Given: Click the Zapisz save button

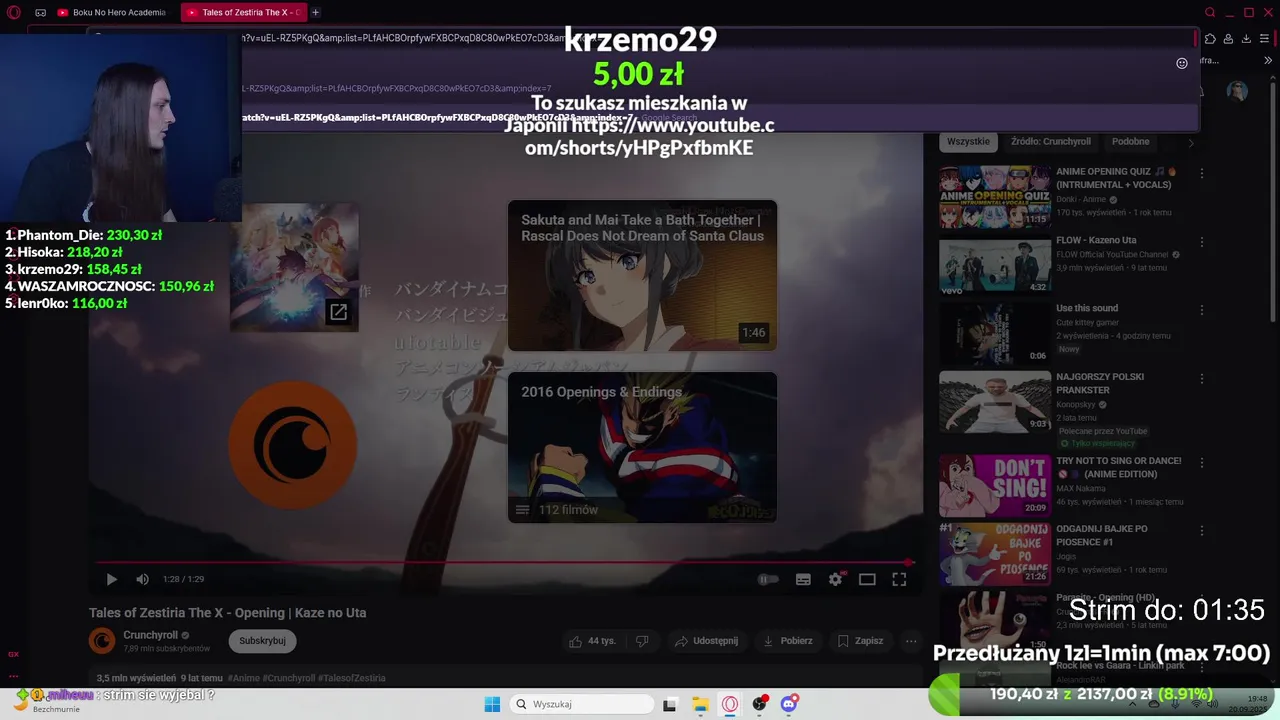Looking at the screenshot, I should pos(860,641).
